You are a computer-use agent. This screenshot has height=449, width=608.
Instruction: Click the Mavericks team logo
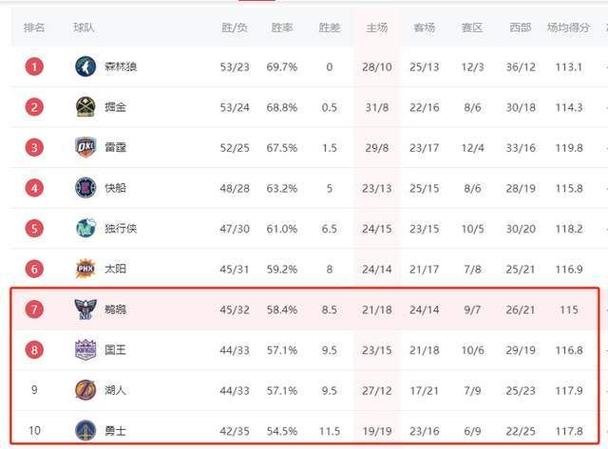(85, 228)
